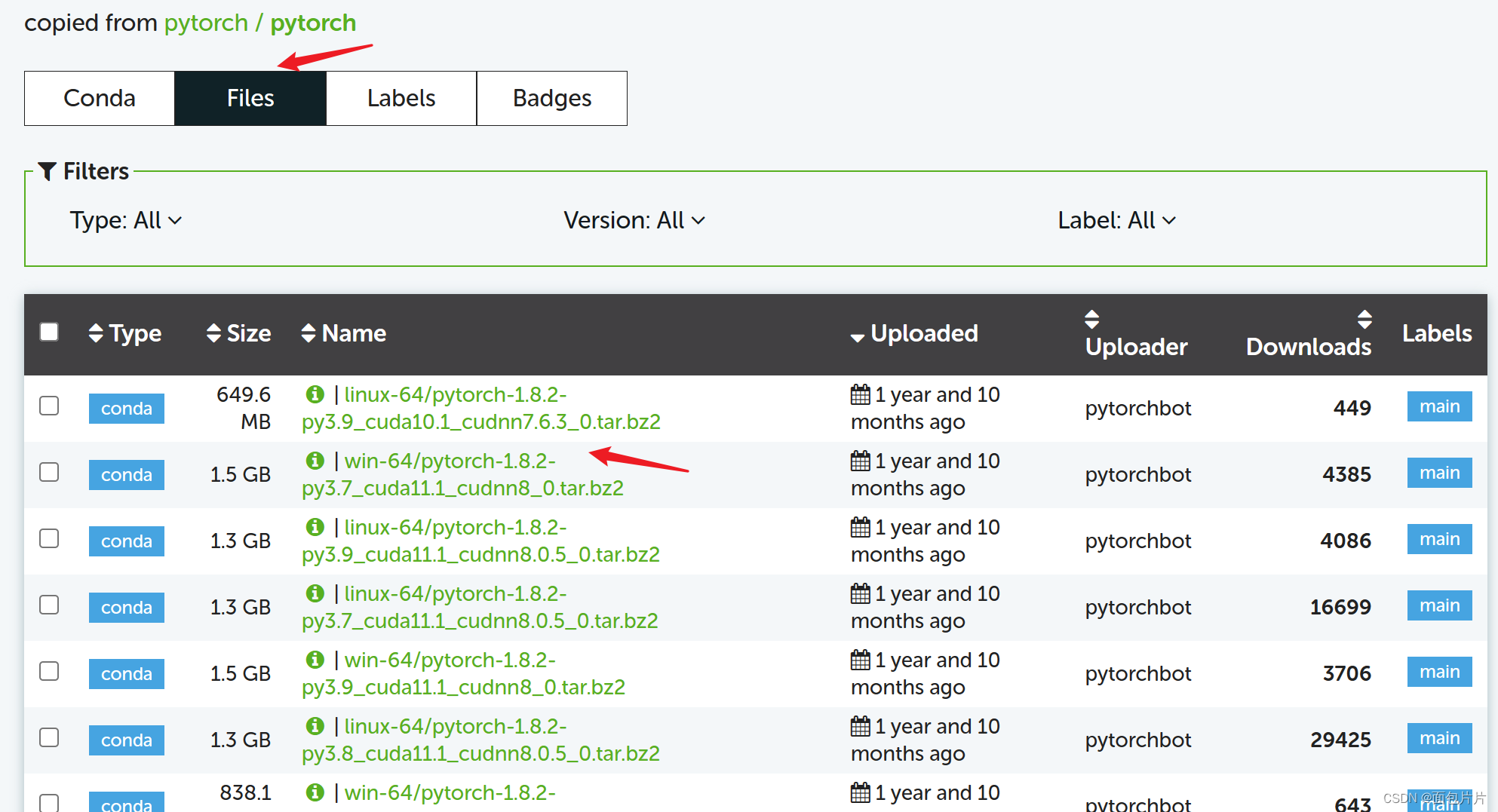Check the box for win-64 py3.9_cuda11.1 file
Viewport: 1498px width, 812px height.
49,671
